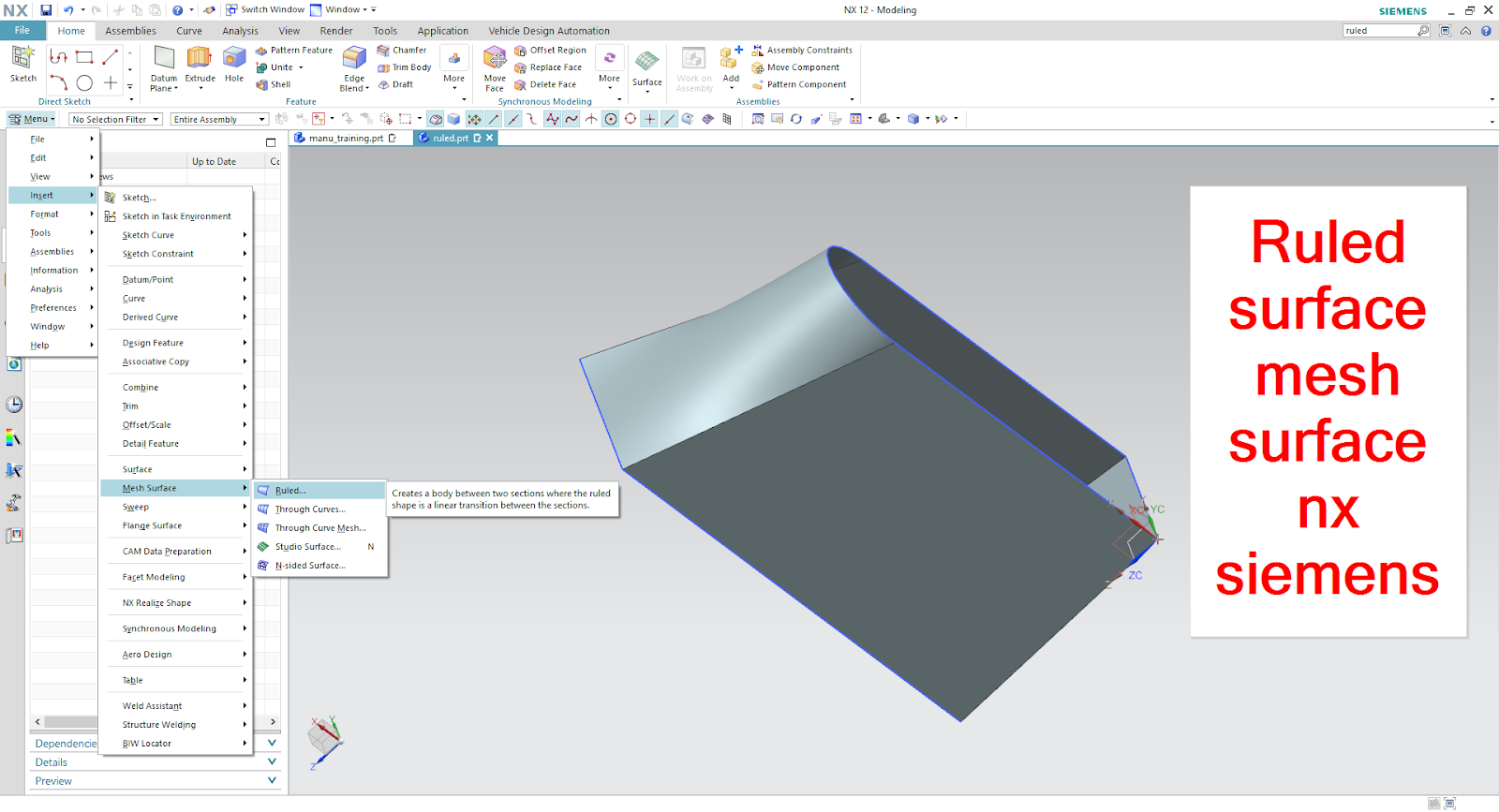Viewport: 1499px width, 812px height.
Task: Click the search magnifier icon
Action: pyautogui.click(x=1423, y=31)
